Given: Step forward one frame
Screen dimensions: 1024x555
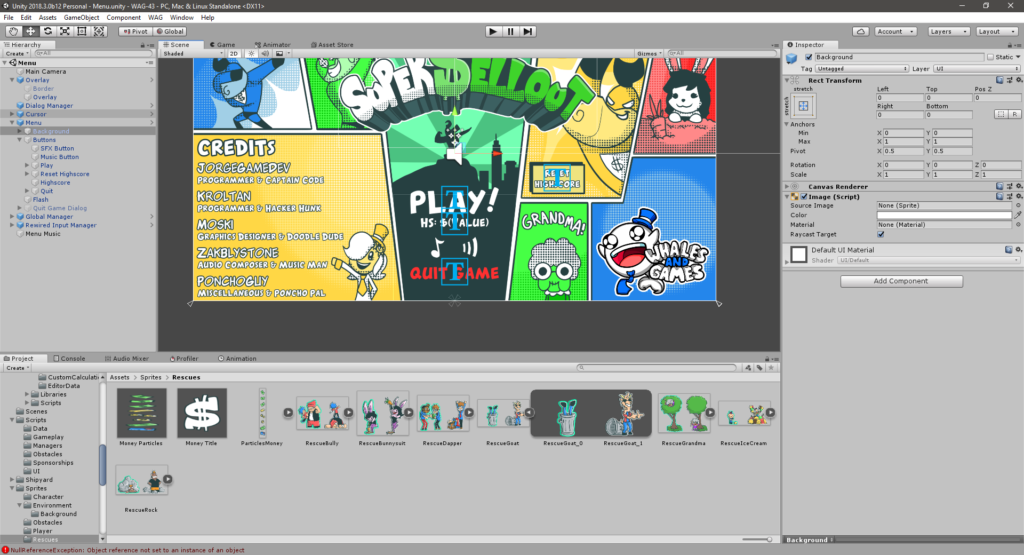Looking at the screenshot, I should [x=528, y=31].
